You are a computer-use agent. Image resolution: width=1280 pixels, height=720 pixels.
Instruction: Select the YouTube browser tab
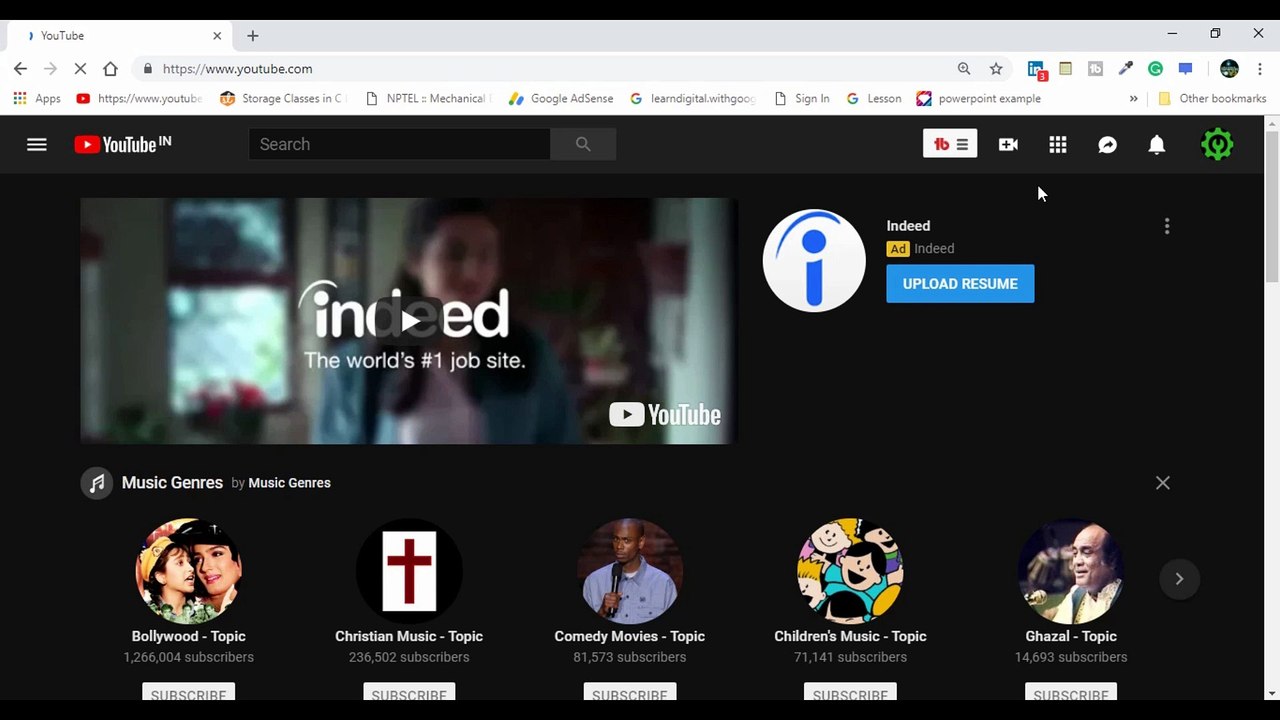point(121,36)
